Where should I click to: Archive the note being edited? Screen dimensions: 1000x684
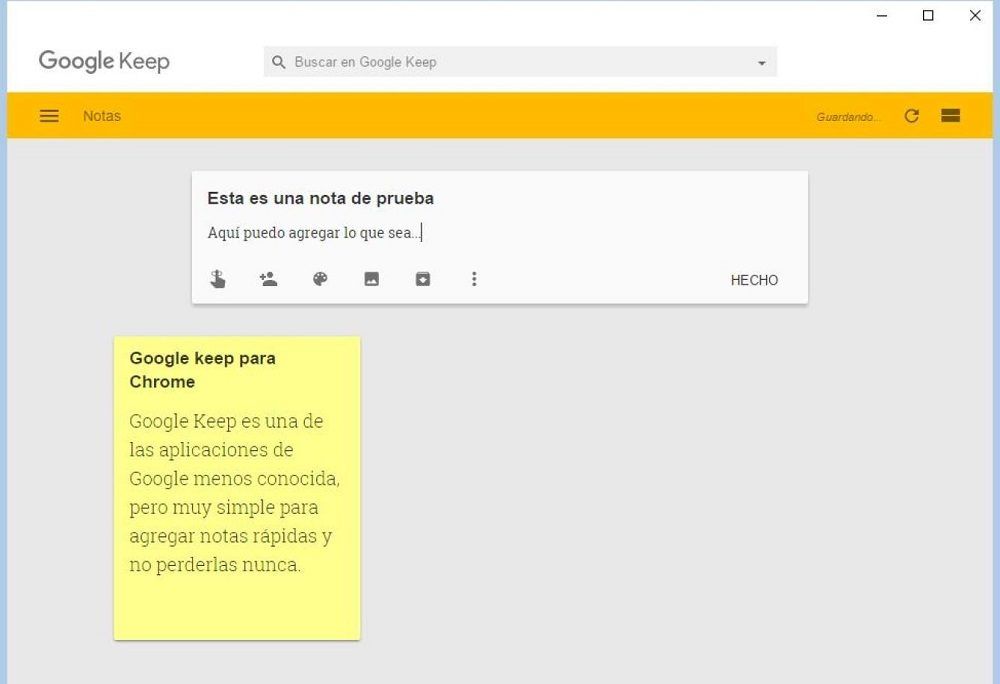(x=423, y=279)
